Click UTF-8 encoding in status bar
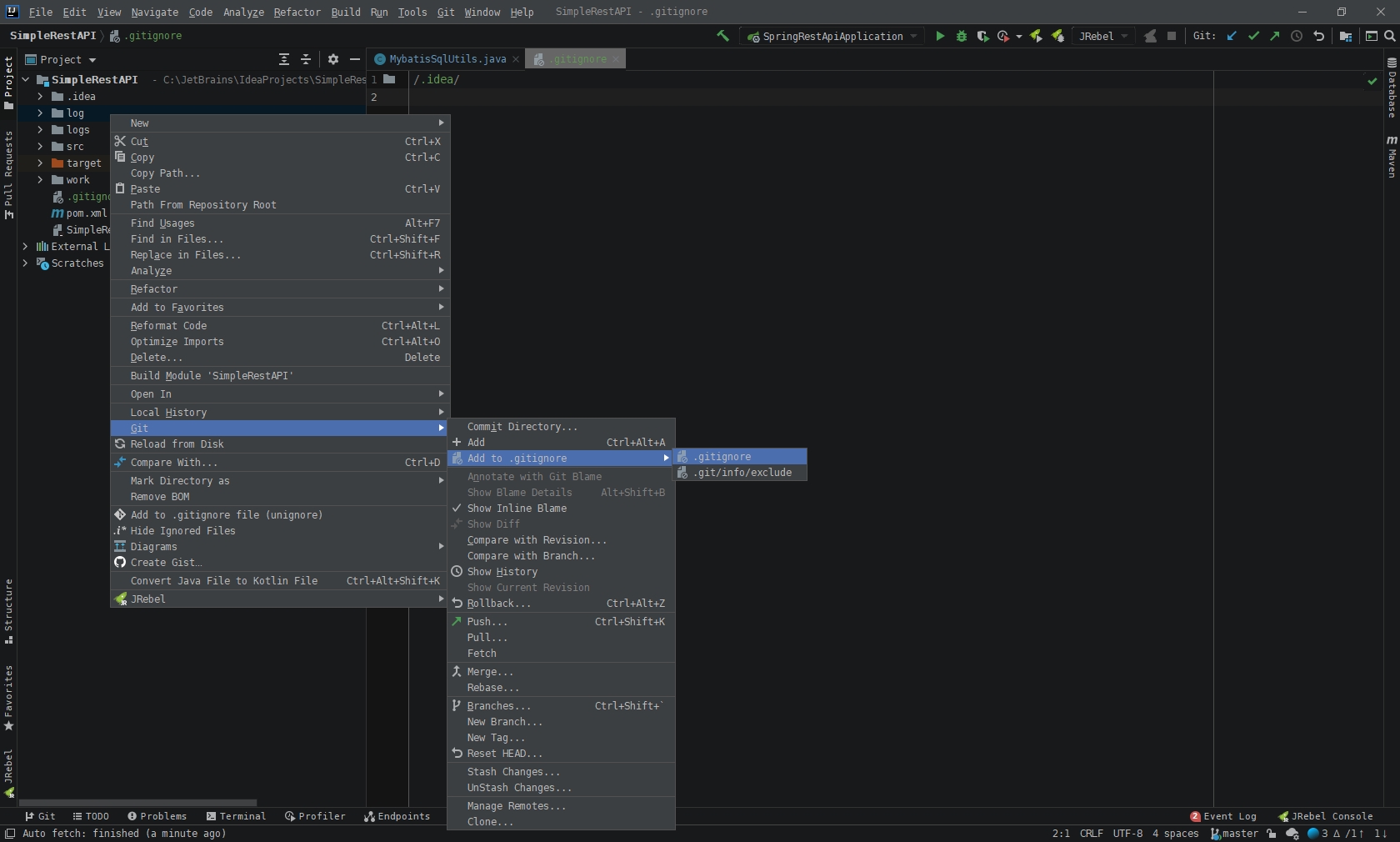This screenshot has width=1400, height=842. (x=1127, y=834)
